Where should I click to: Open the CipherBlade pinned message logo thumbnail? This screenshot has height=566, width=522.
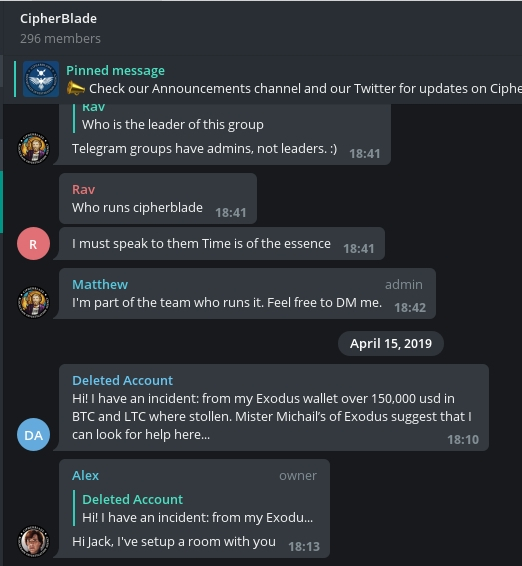[x=41, y=79]
